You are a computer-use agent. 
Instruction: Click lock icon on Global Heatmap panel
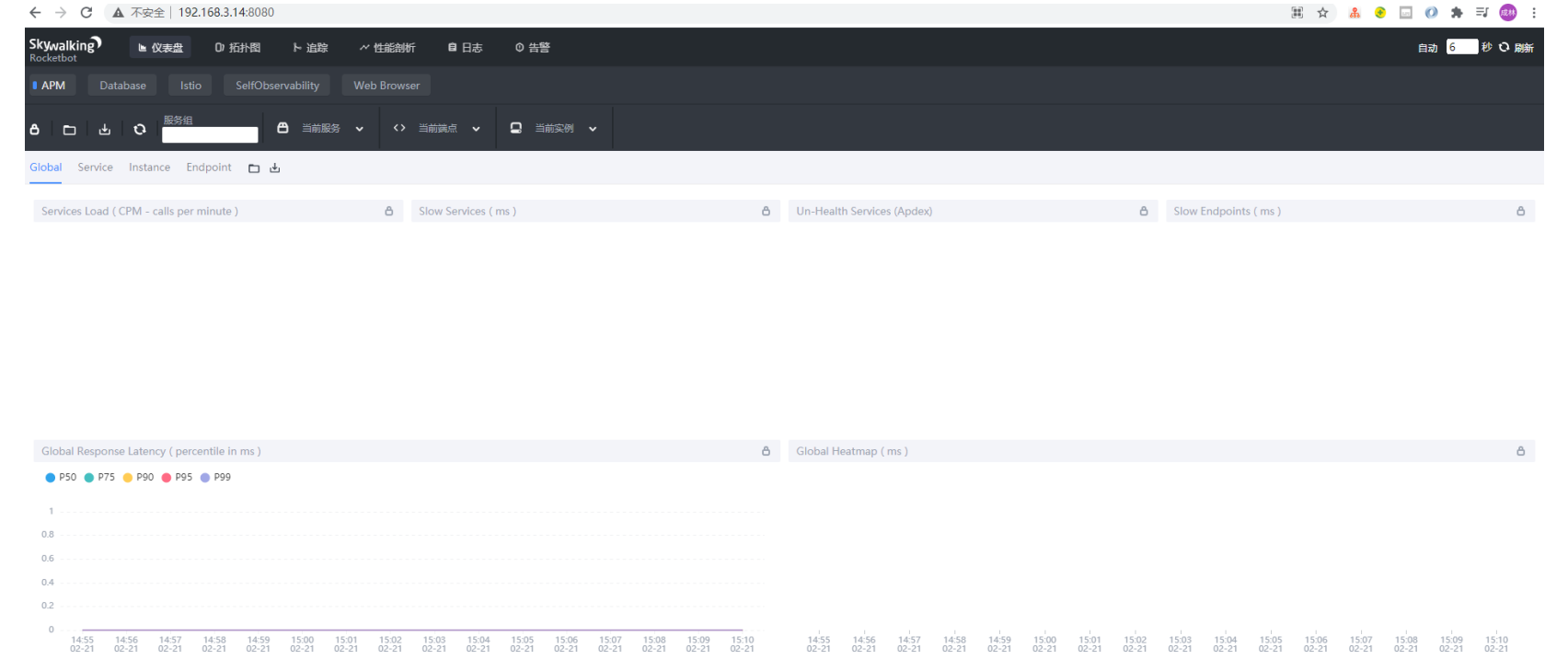tap(1521, 452)
